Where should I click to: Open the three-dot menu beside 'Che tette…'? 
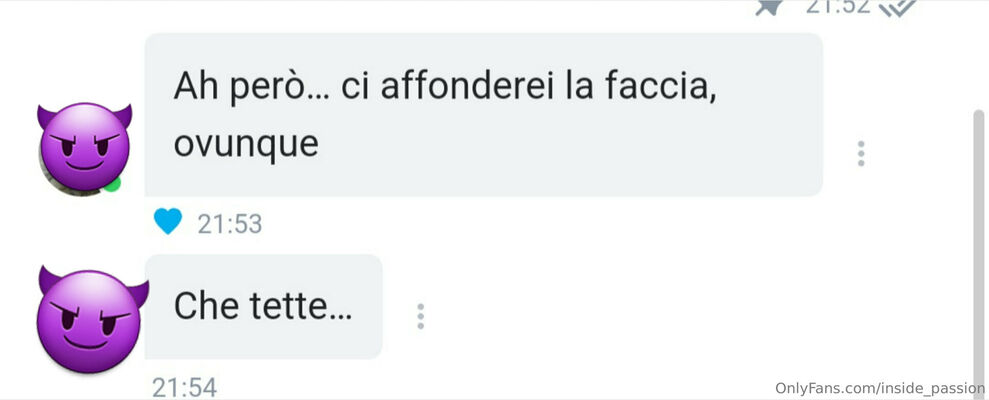pyautogui.click(x=421, y=316)
